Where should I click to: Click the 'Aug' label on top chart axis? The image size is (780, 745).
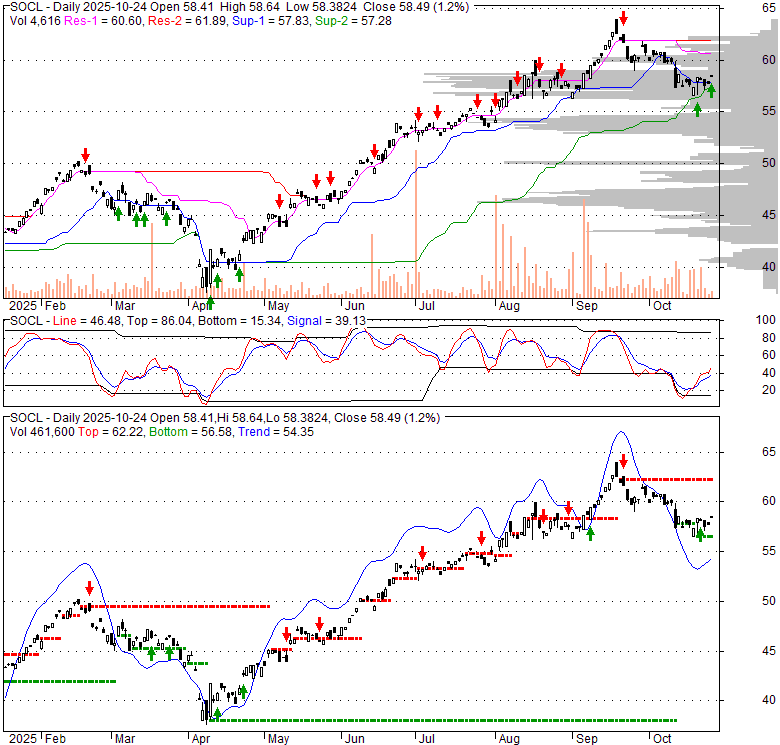tap(509, 306)
